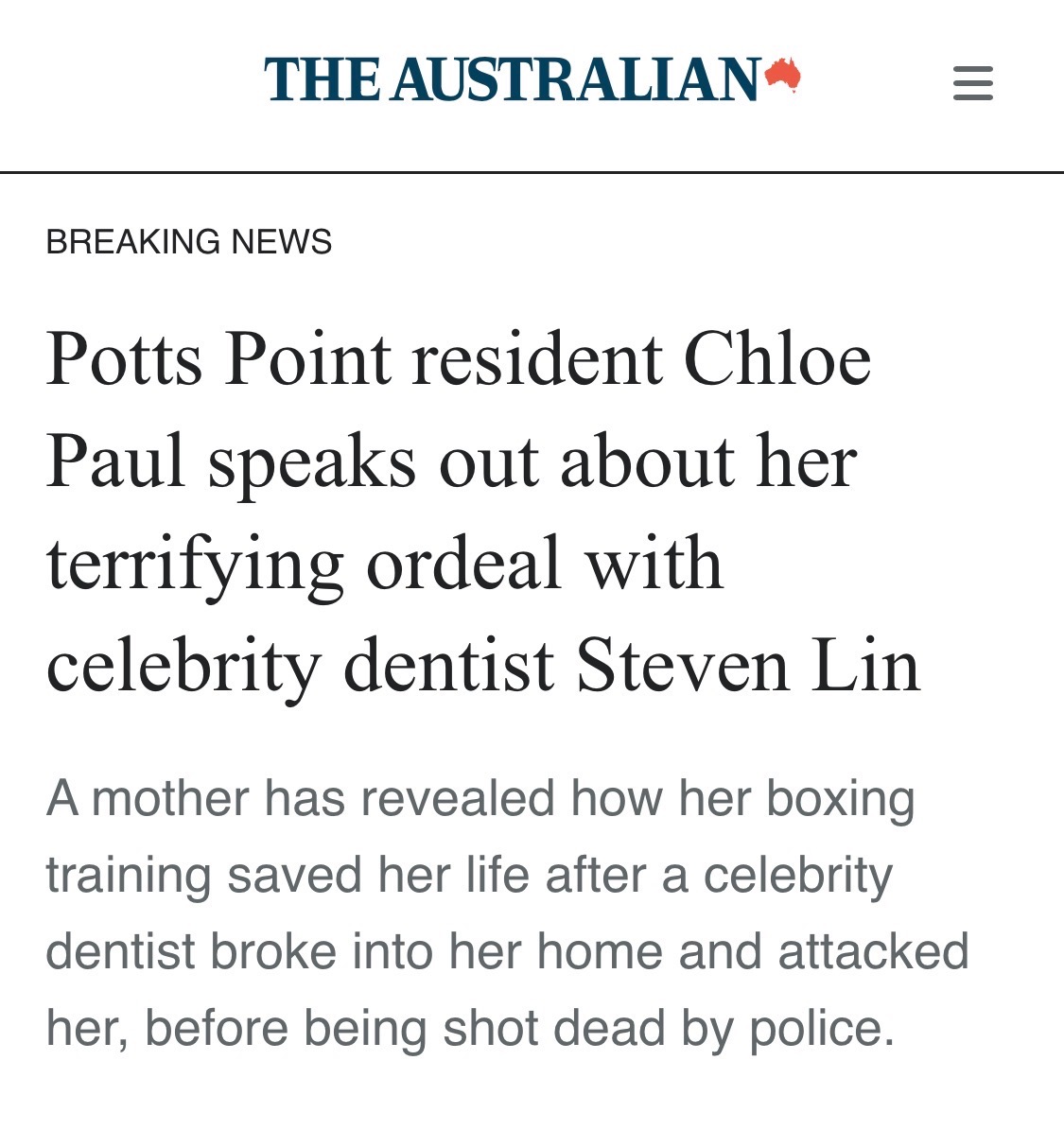
Task: Click "celebrity dentist" in the headline
Action: click(x=300, y=666)
